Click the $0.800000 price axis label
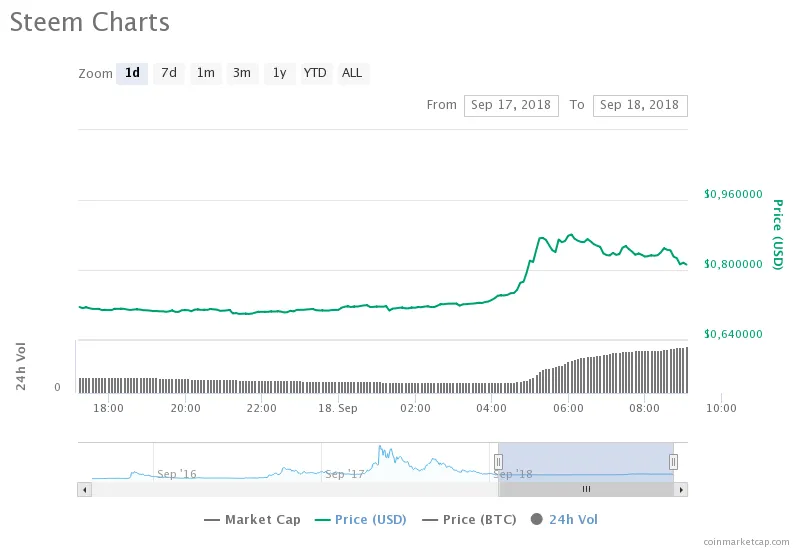This screenshot has height=550, width=800. click(x=733, y=264)
